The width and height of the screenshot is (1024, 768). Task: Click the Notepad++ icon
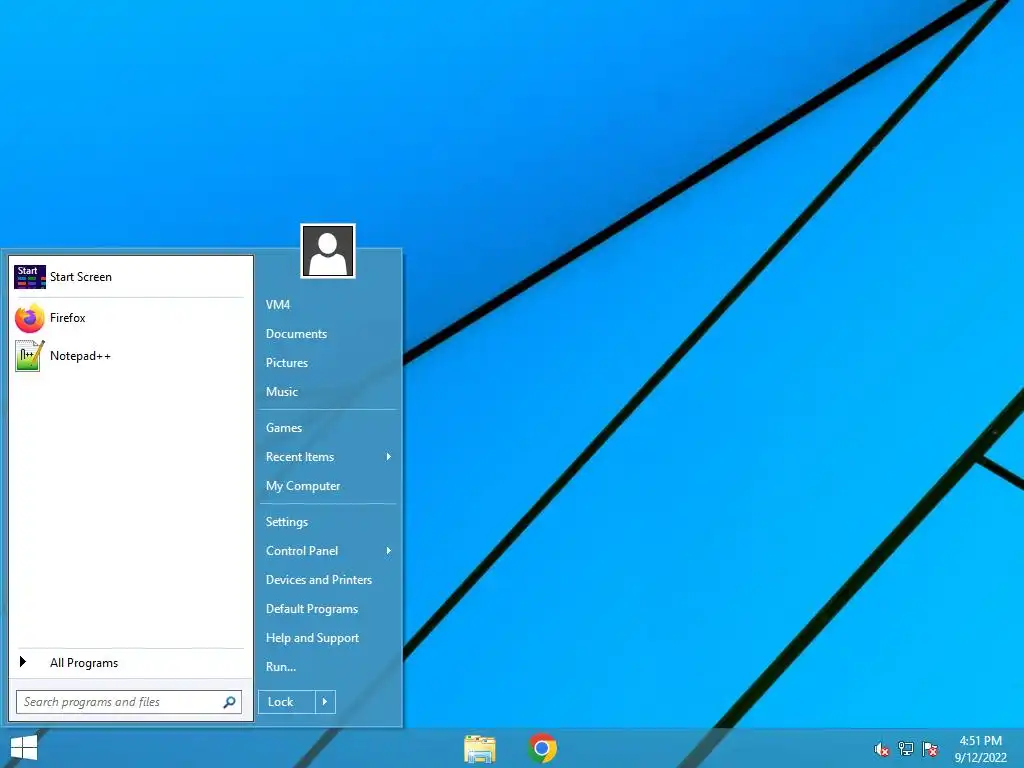point(30,356)
